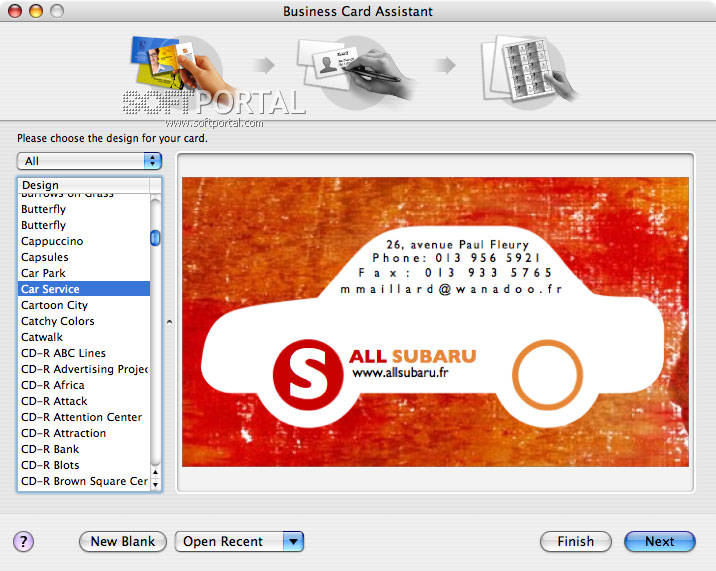716x571 pixels.
Task: Click the Car Service card preview
Action: point(435,322)
